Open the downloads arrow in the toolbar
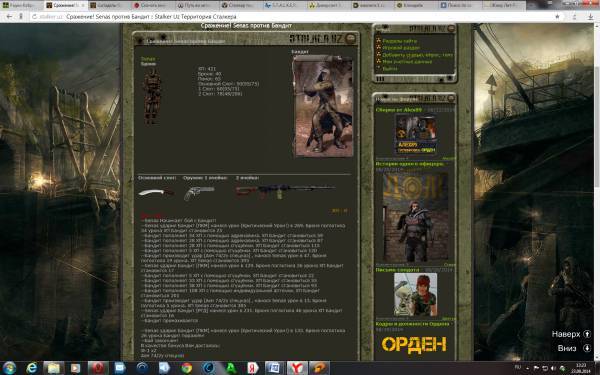Image resolution: width=600 pixels, height=375 pixels. [x=590, y=17]
